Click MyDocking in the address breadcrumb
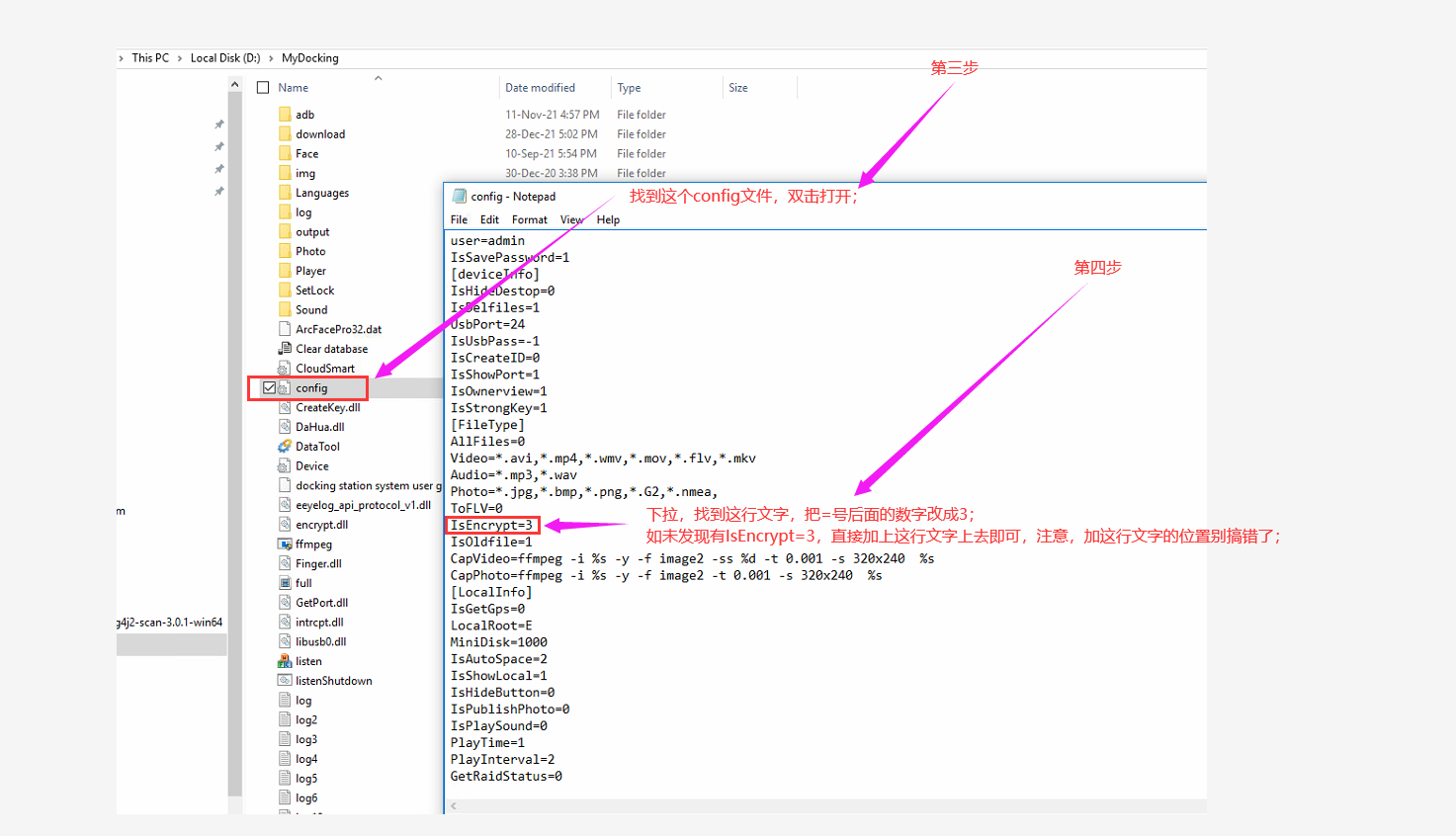The width and height of the screenshot is (1456, 836). point(309,58)
